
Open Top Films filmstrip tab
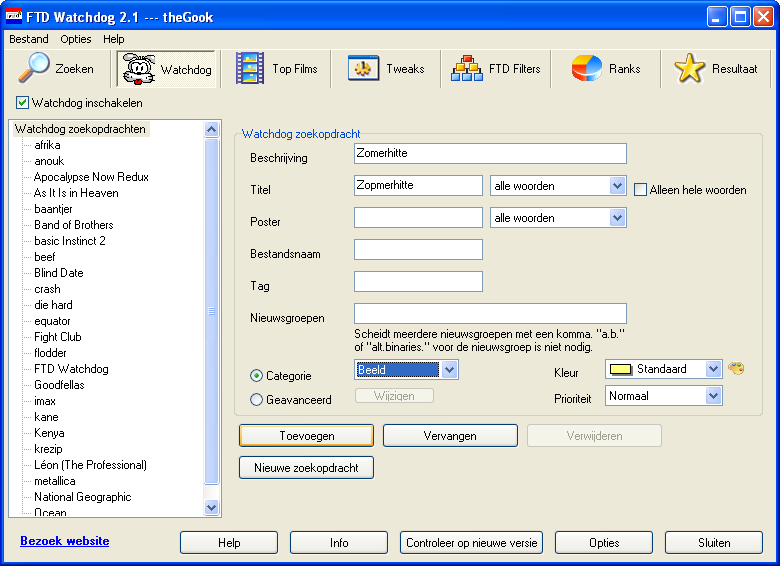click(x=277, y=69)
